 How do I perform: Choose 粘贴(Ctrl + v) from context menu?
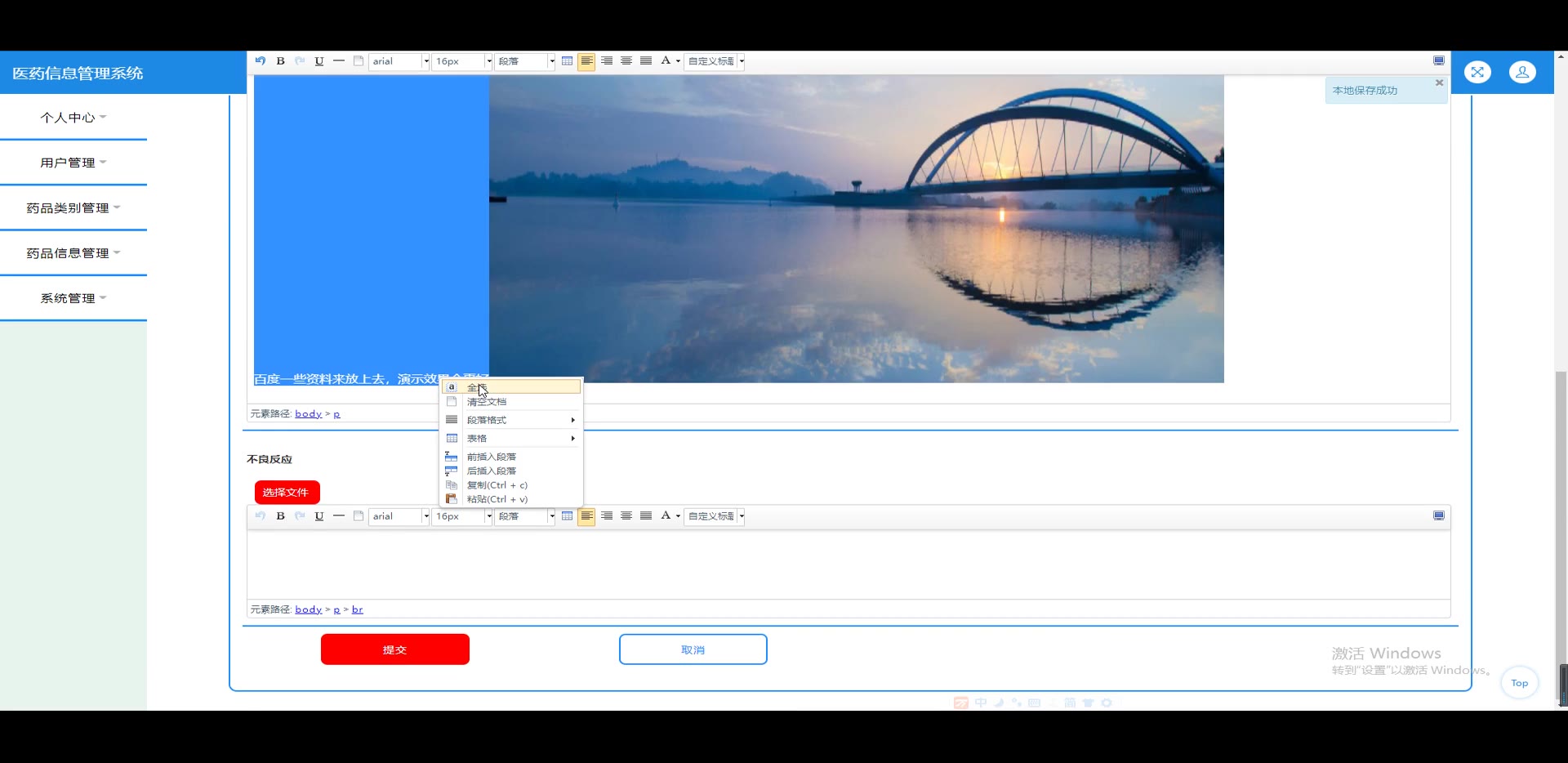pos(511,499)
